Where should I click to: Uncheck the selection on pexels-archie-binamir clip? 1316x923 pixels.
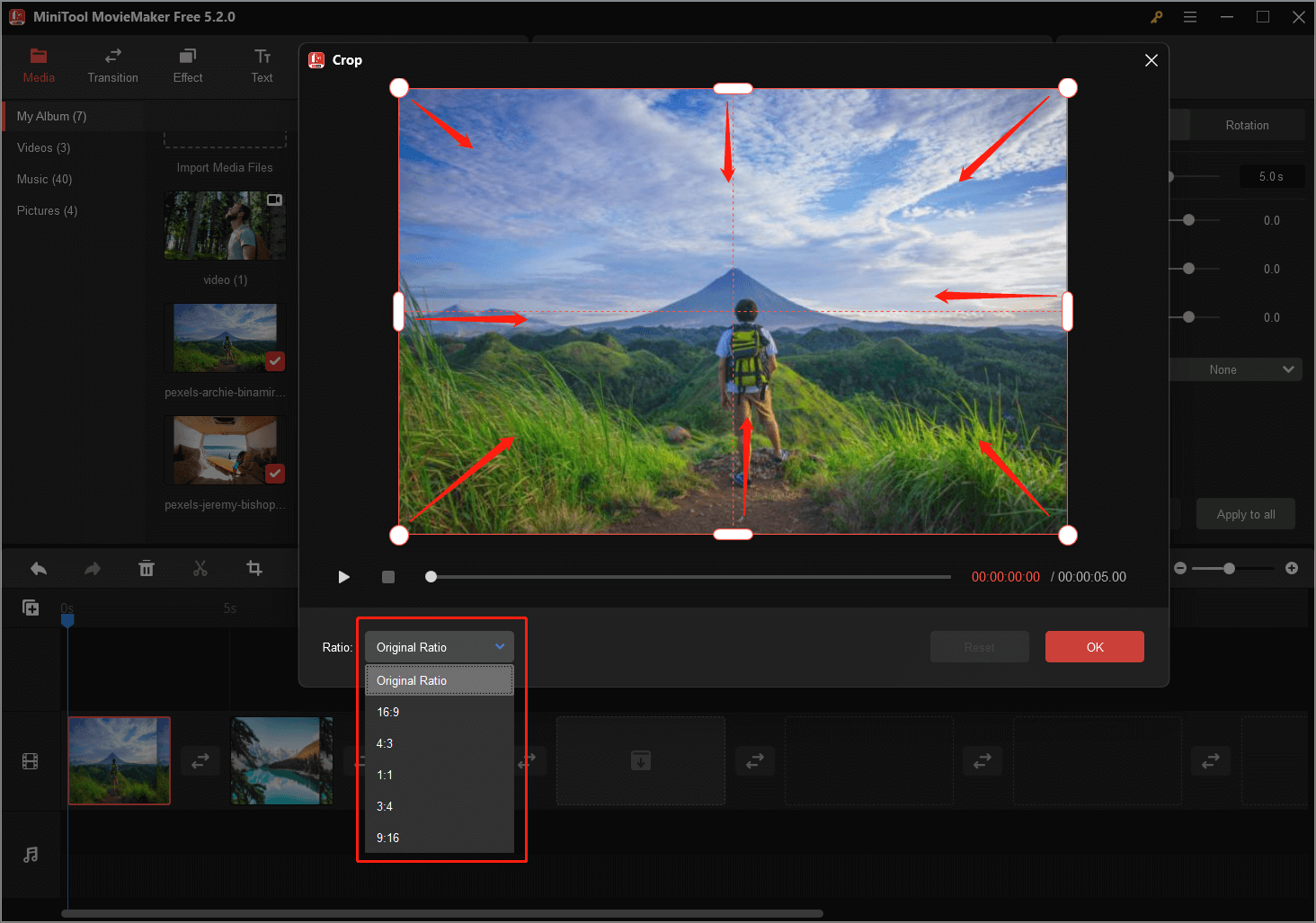pyautogui.click(x=275, y=362)
